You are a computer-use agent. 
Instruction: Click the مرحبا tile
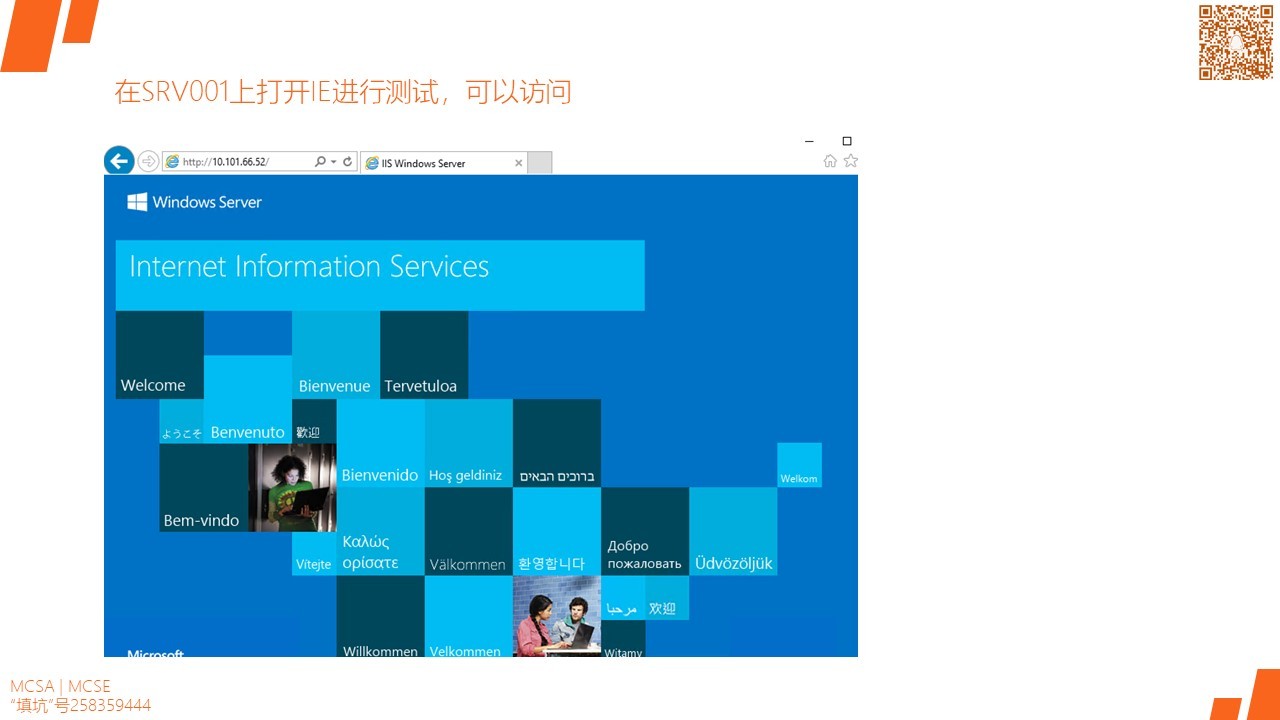click(x=623, y=598)
